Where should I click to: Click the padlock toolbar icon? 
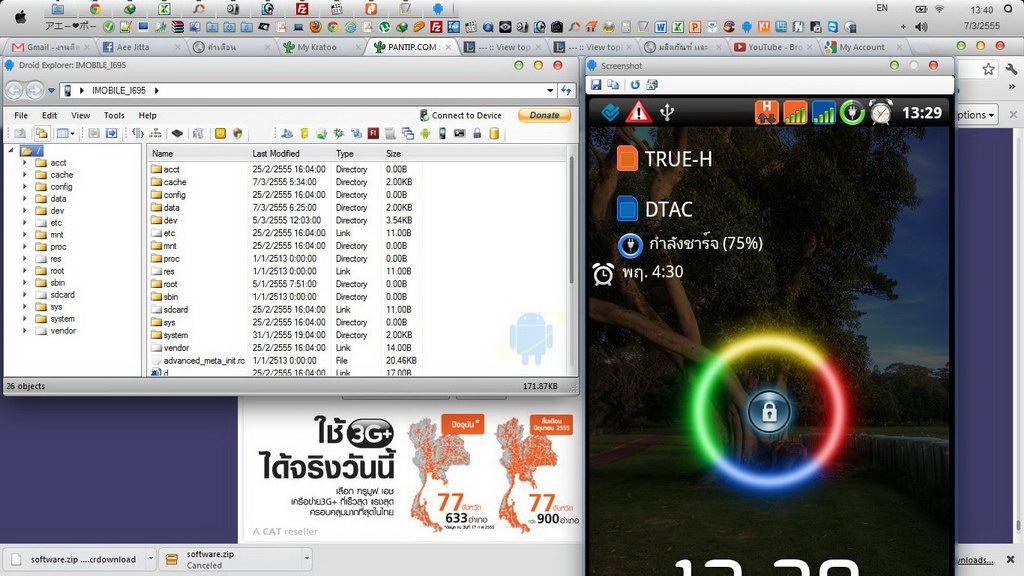click(x=477, y=133)
